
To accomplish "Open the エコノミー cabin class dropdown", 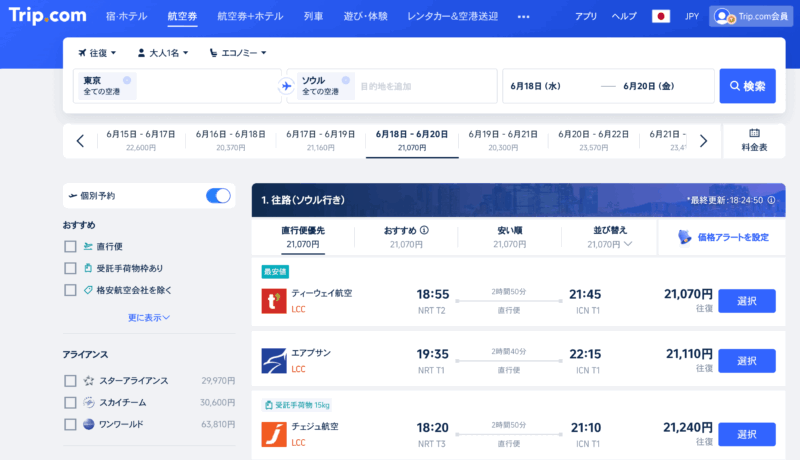I will click(238, 53).
